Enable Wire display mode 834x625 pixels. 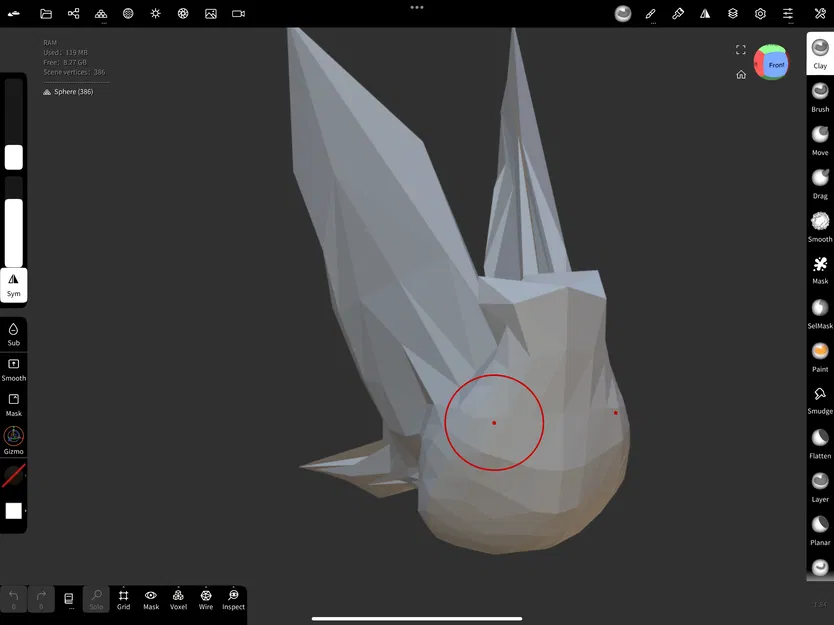[x=205, y=600]
